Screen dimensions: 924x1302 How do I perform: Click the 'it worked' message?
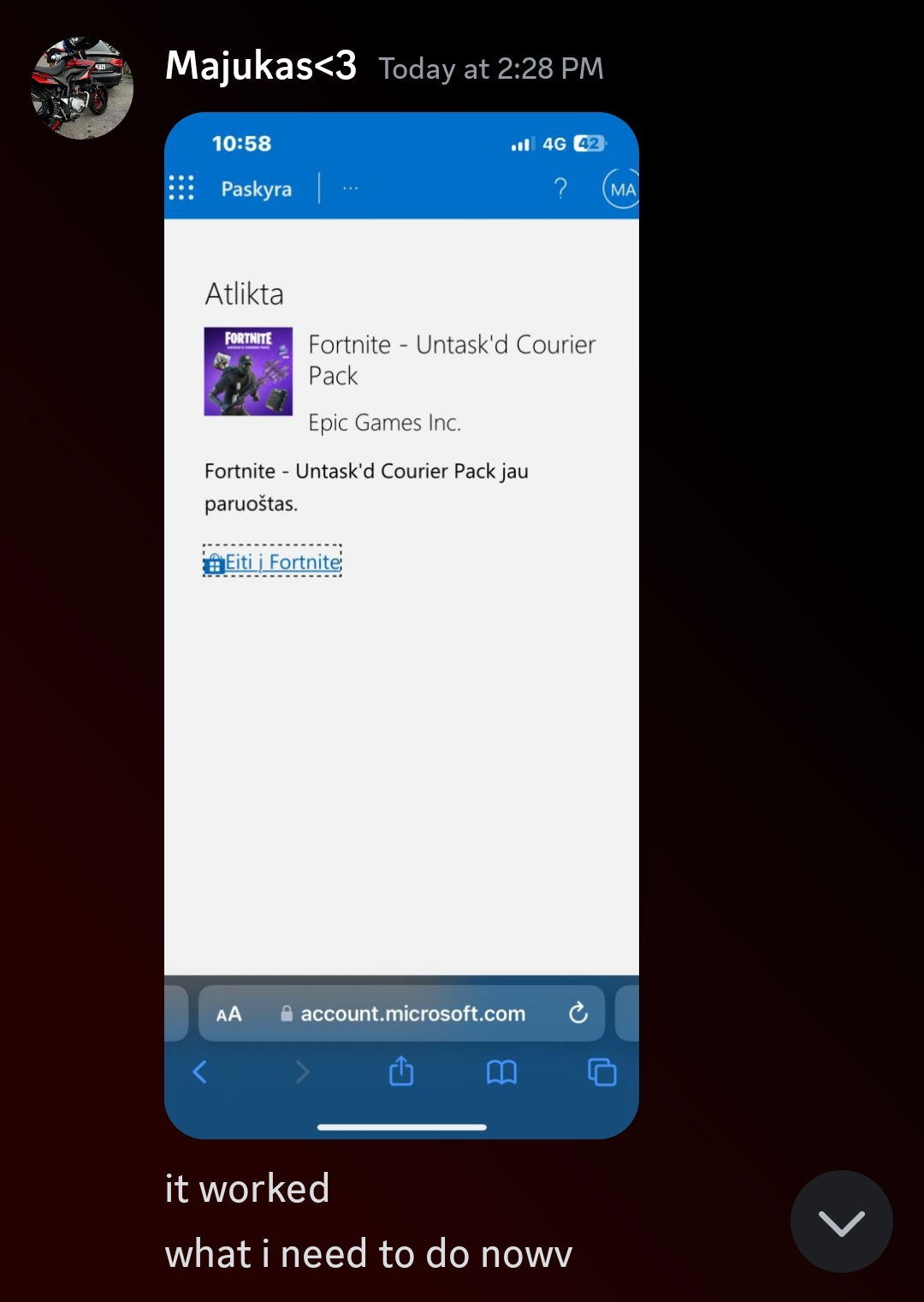pyautogui.click(x=247, y=1188)
